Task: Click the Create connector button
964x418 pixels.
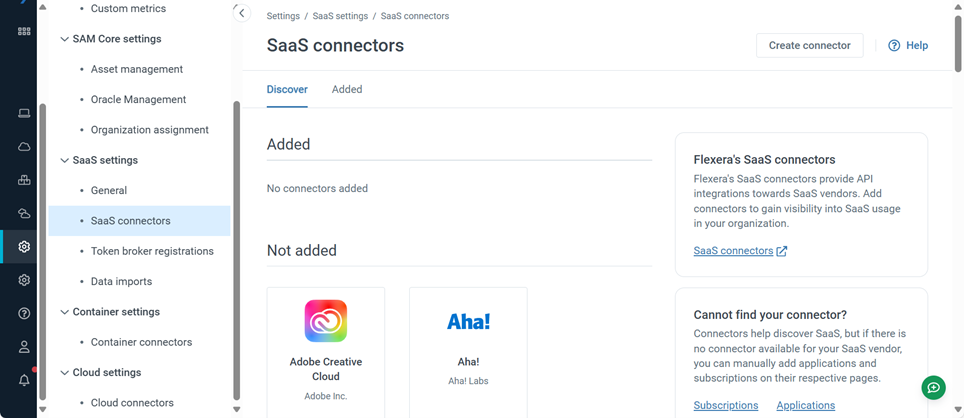Action: pyautogui.click(x=809, y=45)
